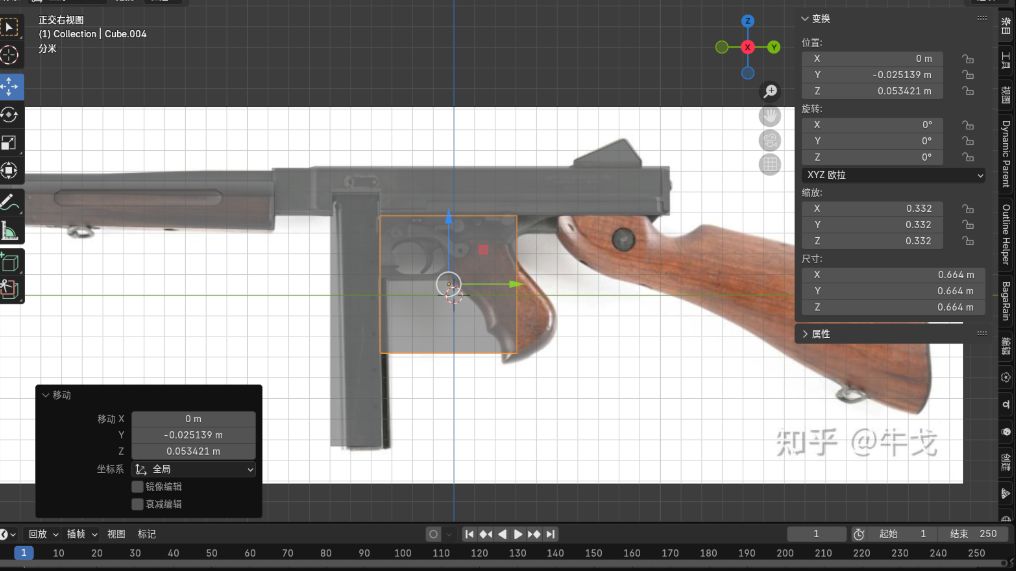1016x571 pixels.
Task: Click the 移动 X field 0 m
Action: click(193, 419)
